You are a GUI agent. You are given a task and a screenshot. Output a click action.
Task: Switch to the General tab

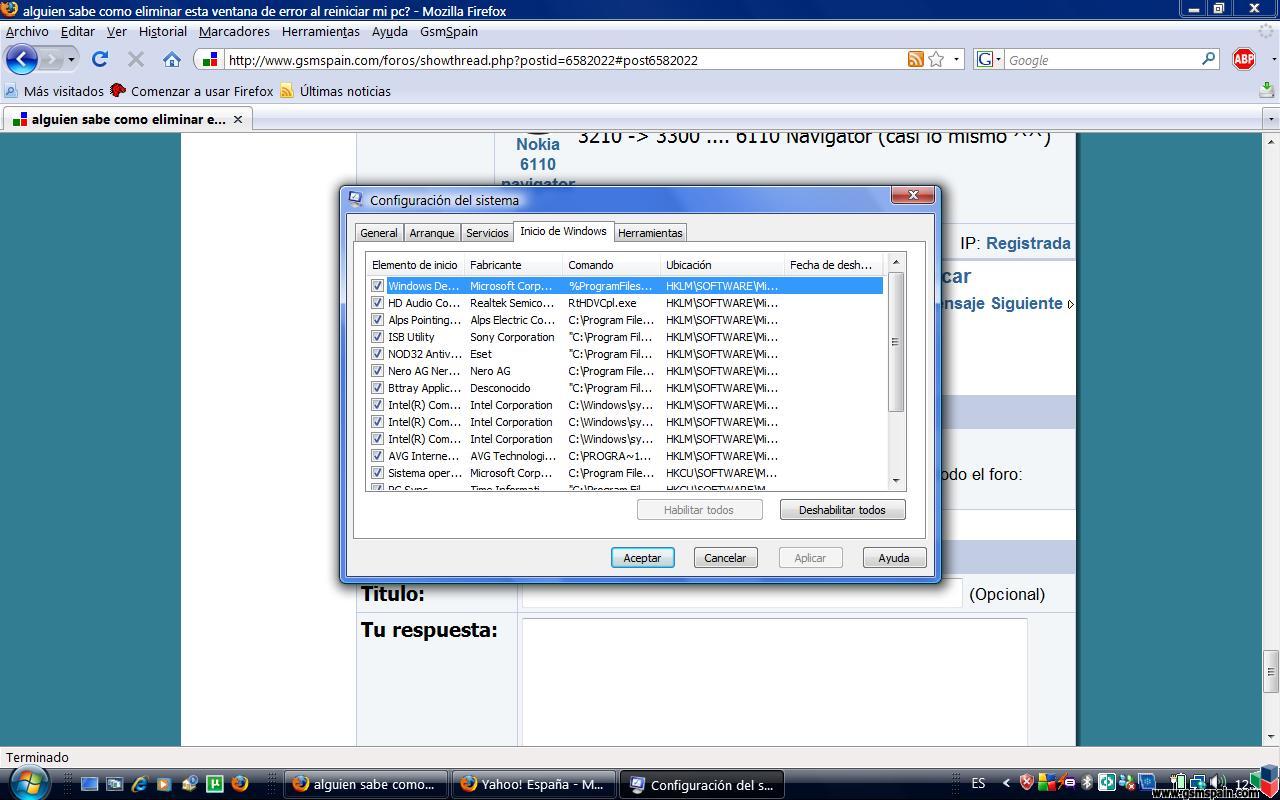(x=379, y=233)
